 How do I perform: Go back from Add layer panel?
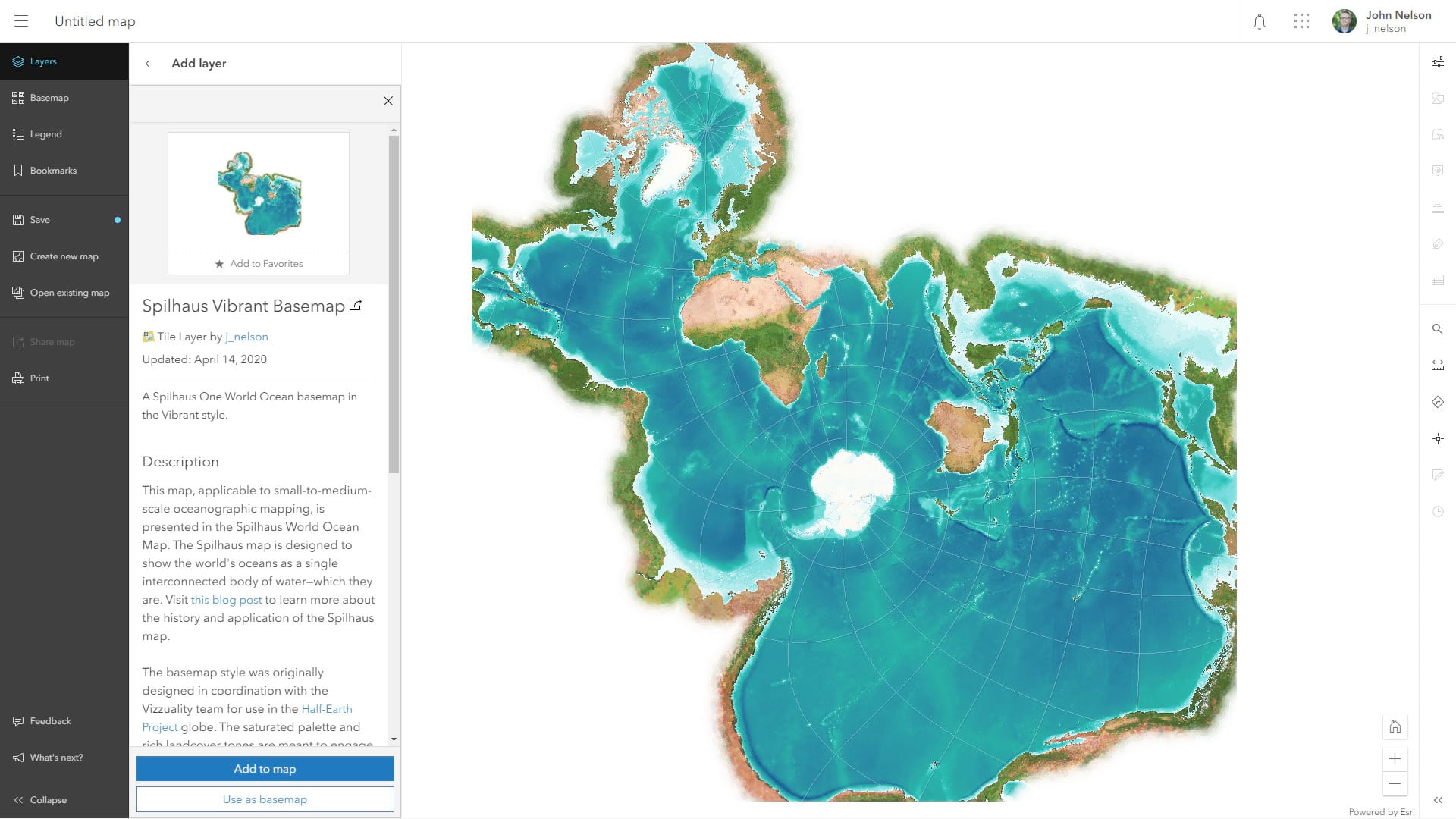point(148,64)
